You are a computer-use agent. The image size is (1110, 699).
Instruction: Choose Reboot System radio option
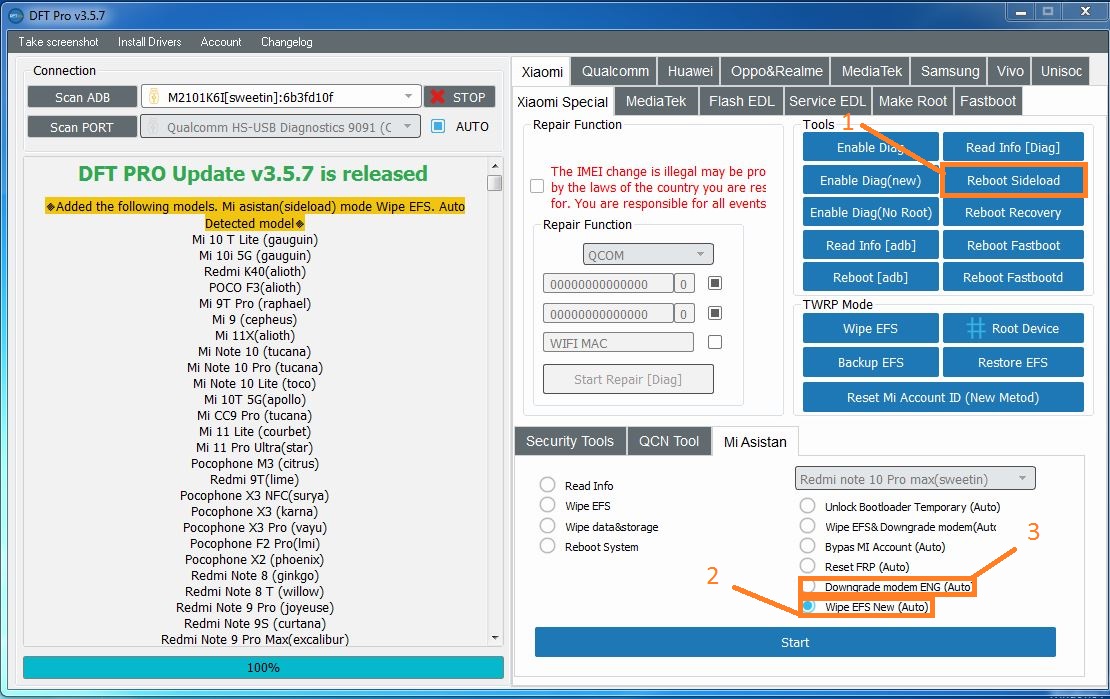coord(547,546)
